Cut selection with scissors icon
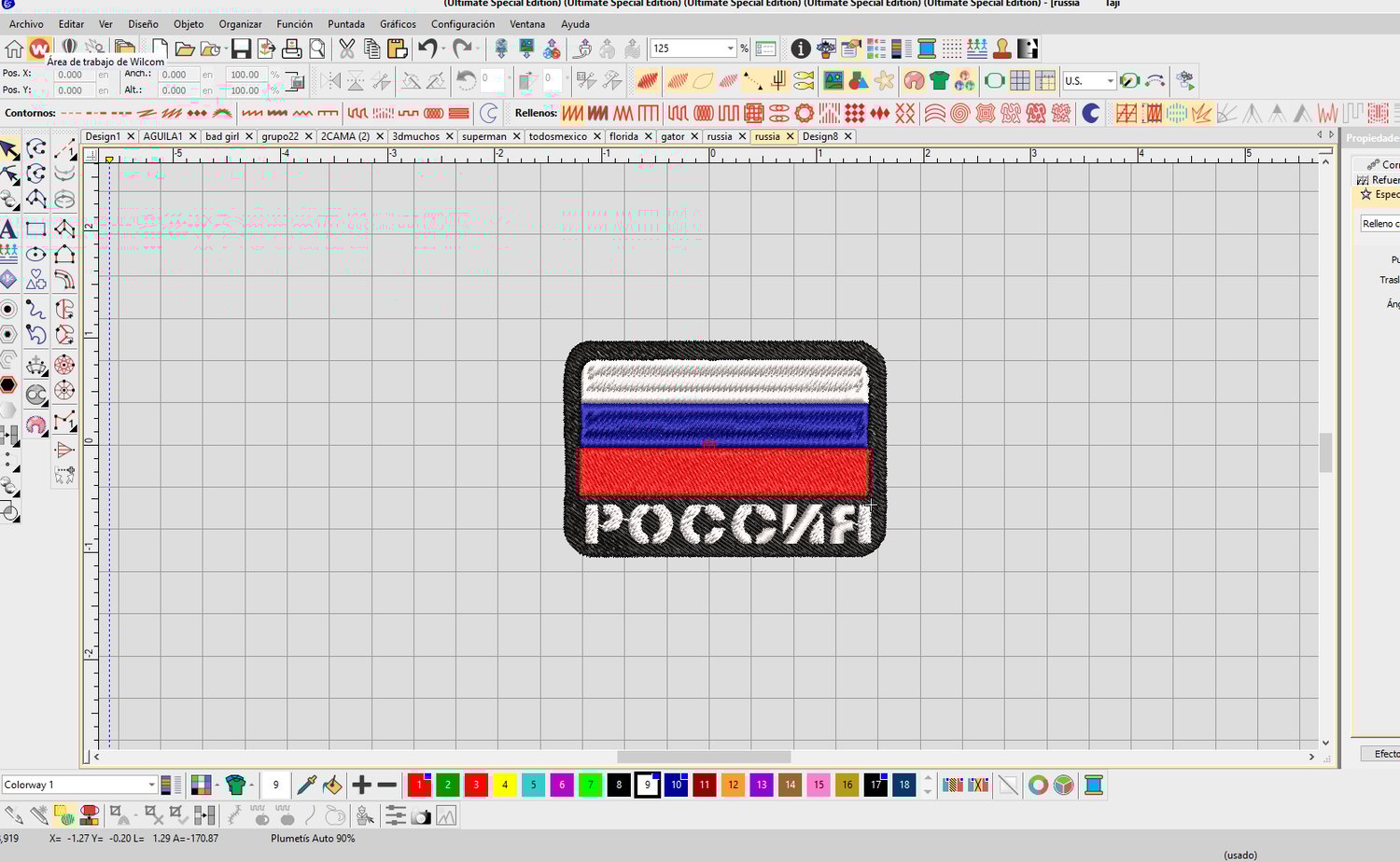Image resolution: width=1400 pixels, height=862 pixels. (346, 49)
